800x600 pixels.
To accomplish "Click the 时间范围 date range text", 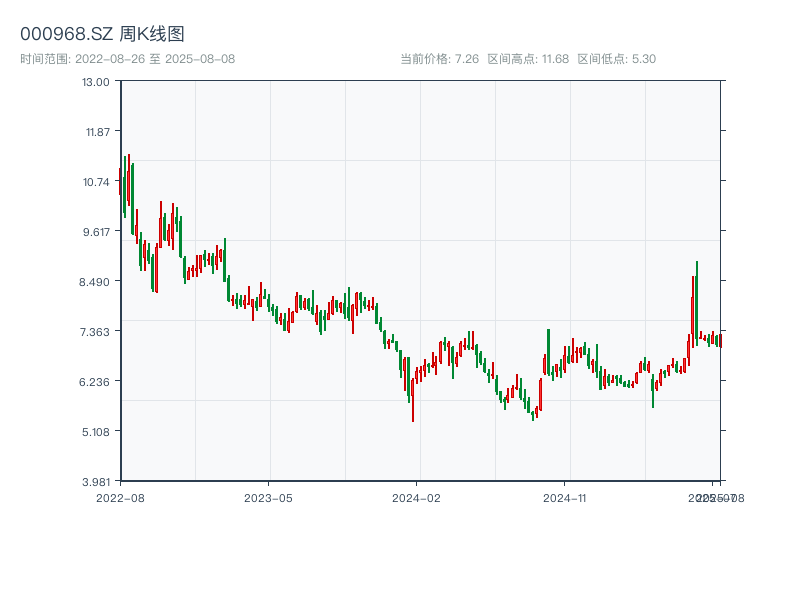I will 127,59.
